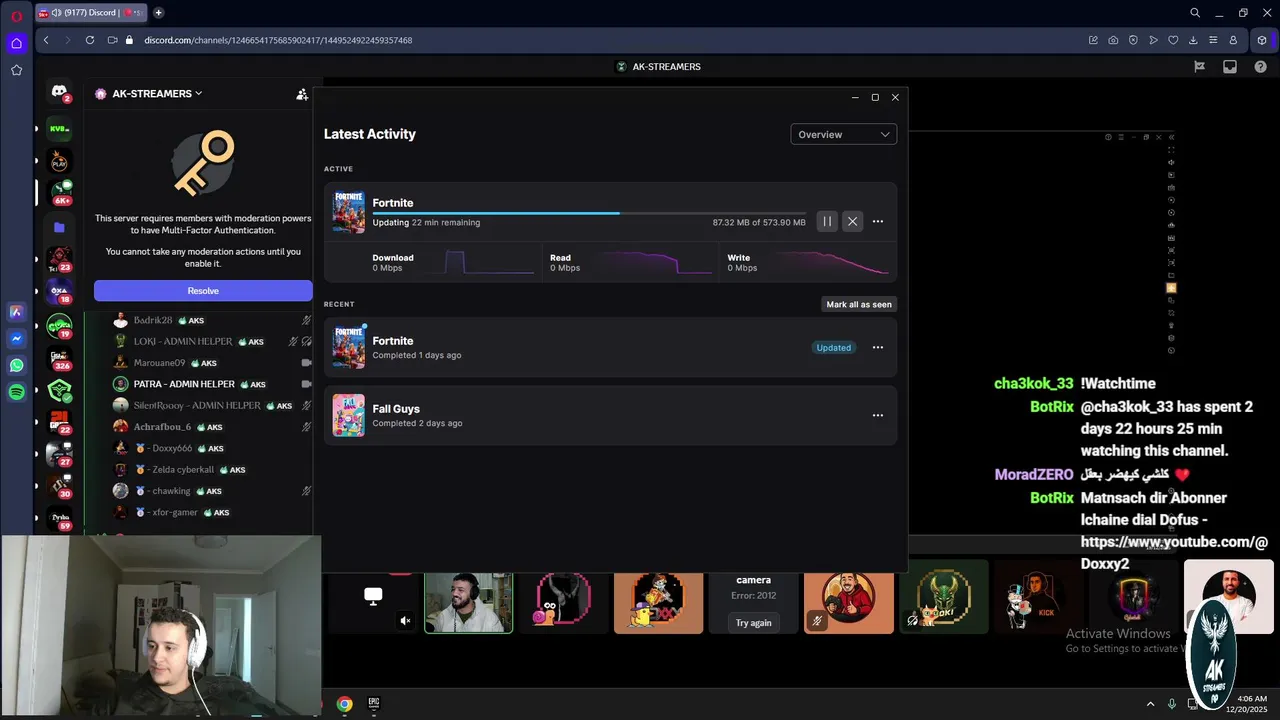Open browser search tabs magnifier icon
The width and height of the screenshot is (1280, 720).
pyautogui.click(x=1195, y=13)
